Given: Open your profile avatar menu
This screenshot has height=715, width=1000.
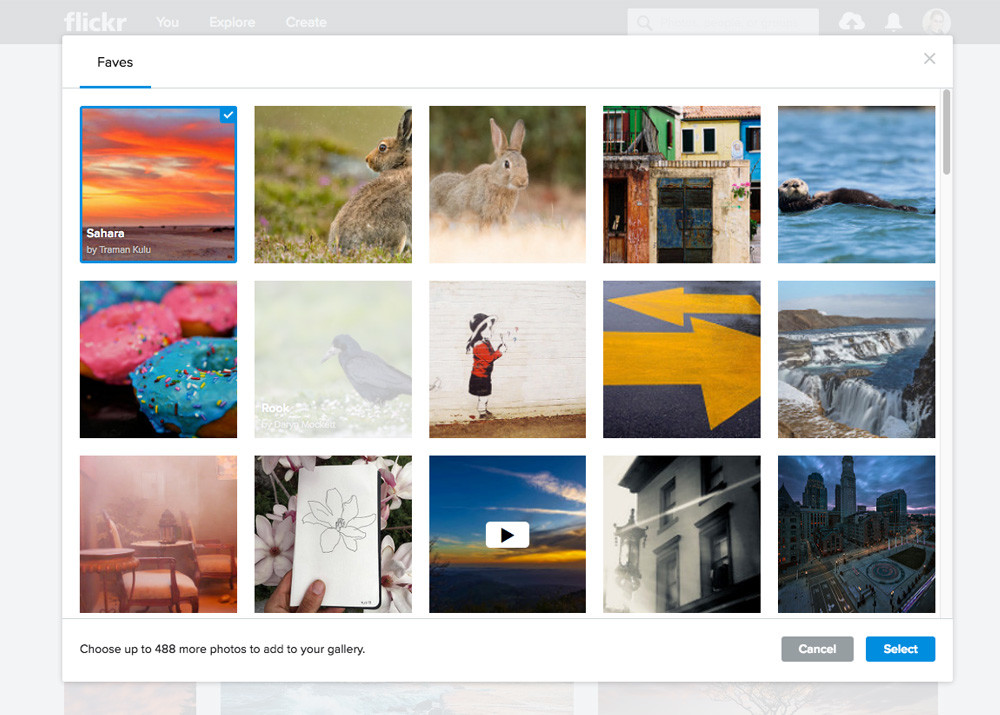Looking at the screenshot, I should click(936, 21).
